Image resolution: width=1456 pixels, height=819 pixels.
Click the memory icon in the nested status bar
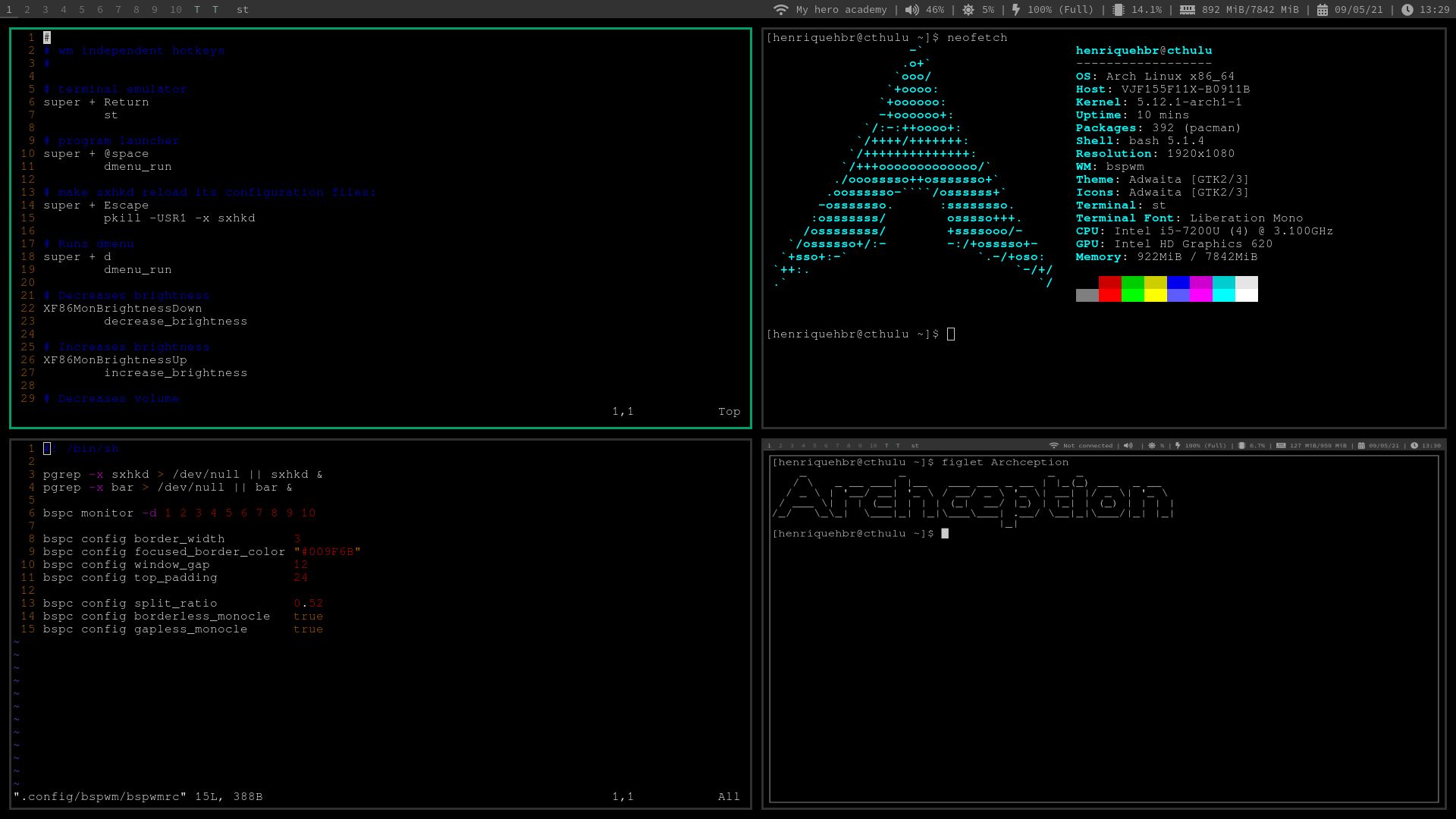pyautogui.click(x=1282, y=446)
